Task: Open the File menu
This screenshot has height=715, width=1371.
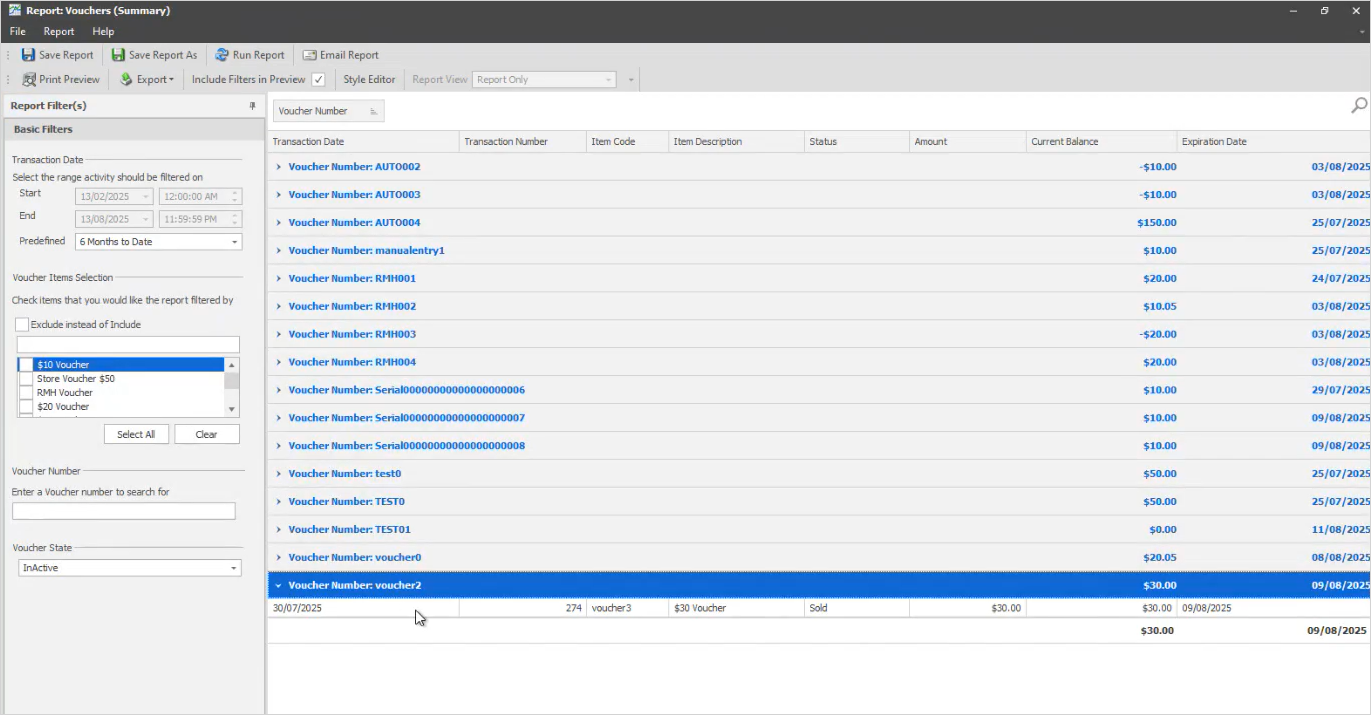Action: point(17,31)
